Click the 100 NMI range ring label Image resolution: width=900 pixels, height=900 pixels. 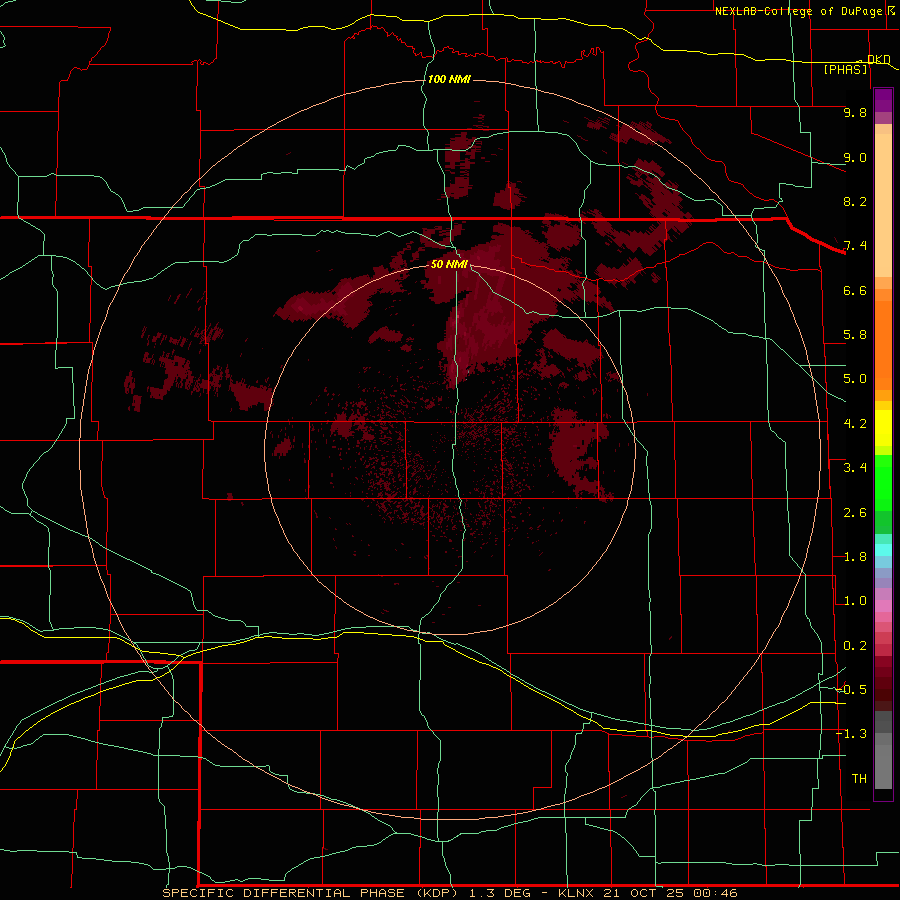[449, 79]
